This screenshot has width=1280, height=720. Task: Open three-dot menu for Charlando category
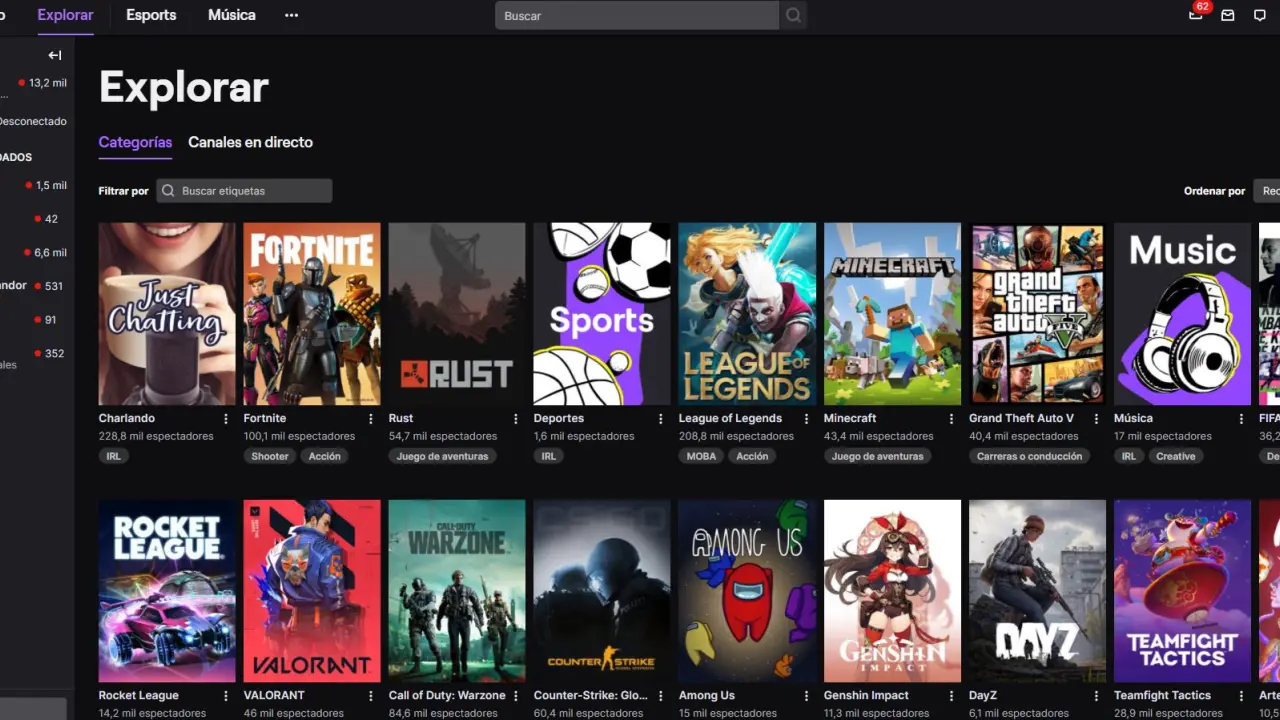pyautogui.click(x=226, y=419)
